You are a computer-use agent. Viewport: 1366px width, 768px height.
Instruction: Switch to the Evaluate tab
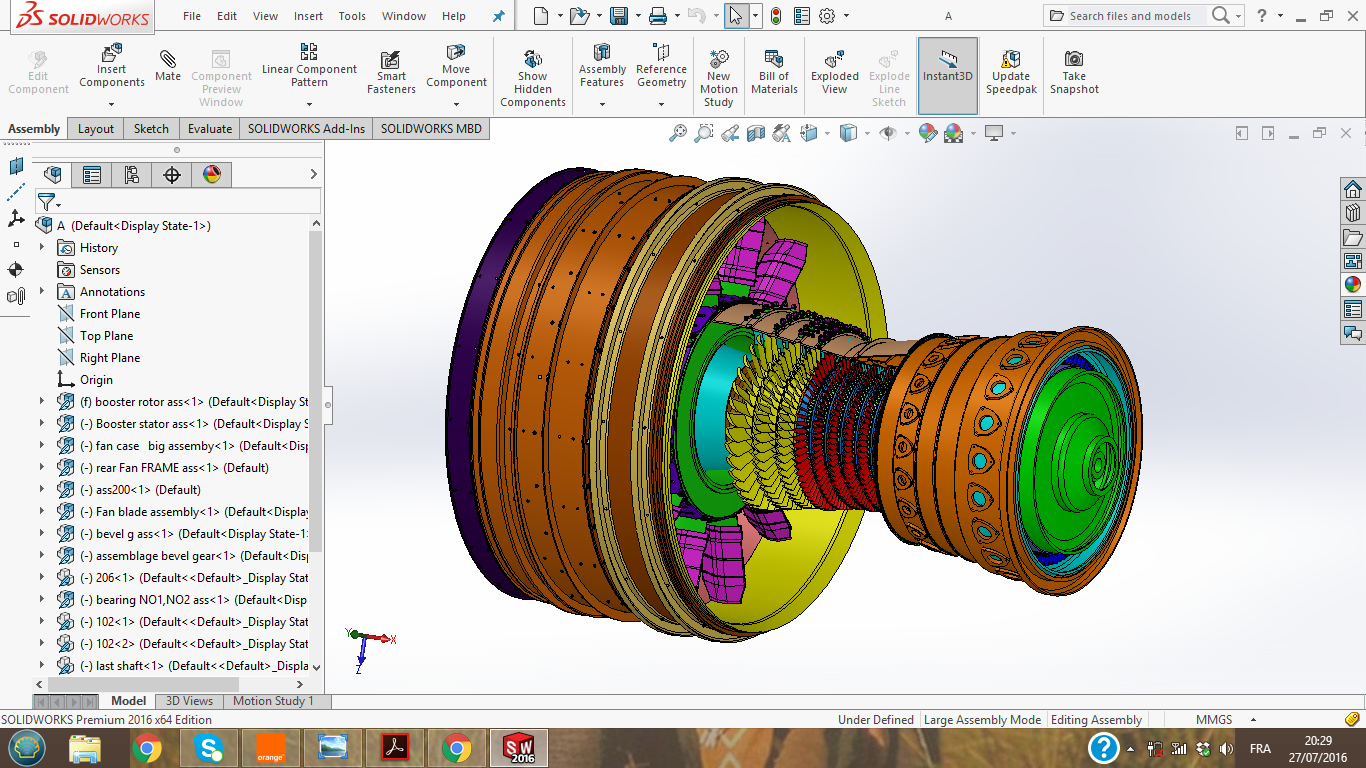pos(210,129)
